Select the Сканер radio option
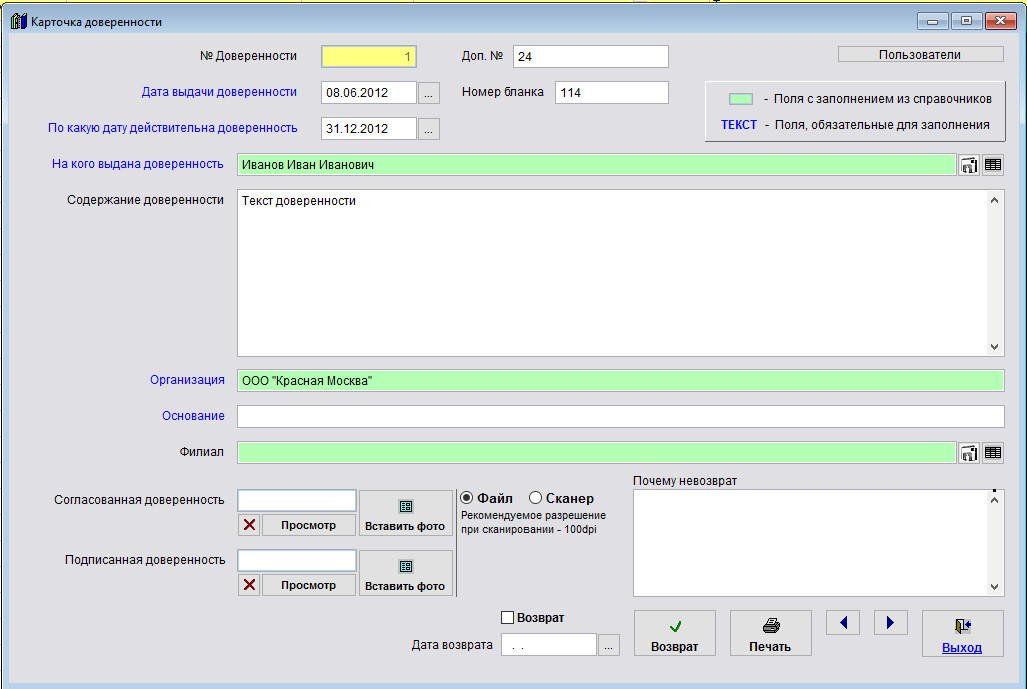Viewport: 1027px width, 689px height. [536, 498]
